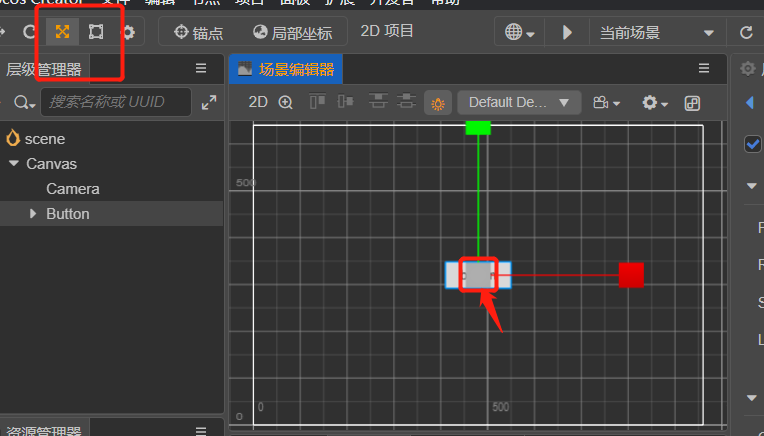Toggle the 2D view mode
This screenshot has width=764, height=436.
(258, 102)
